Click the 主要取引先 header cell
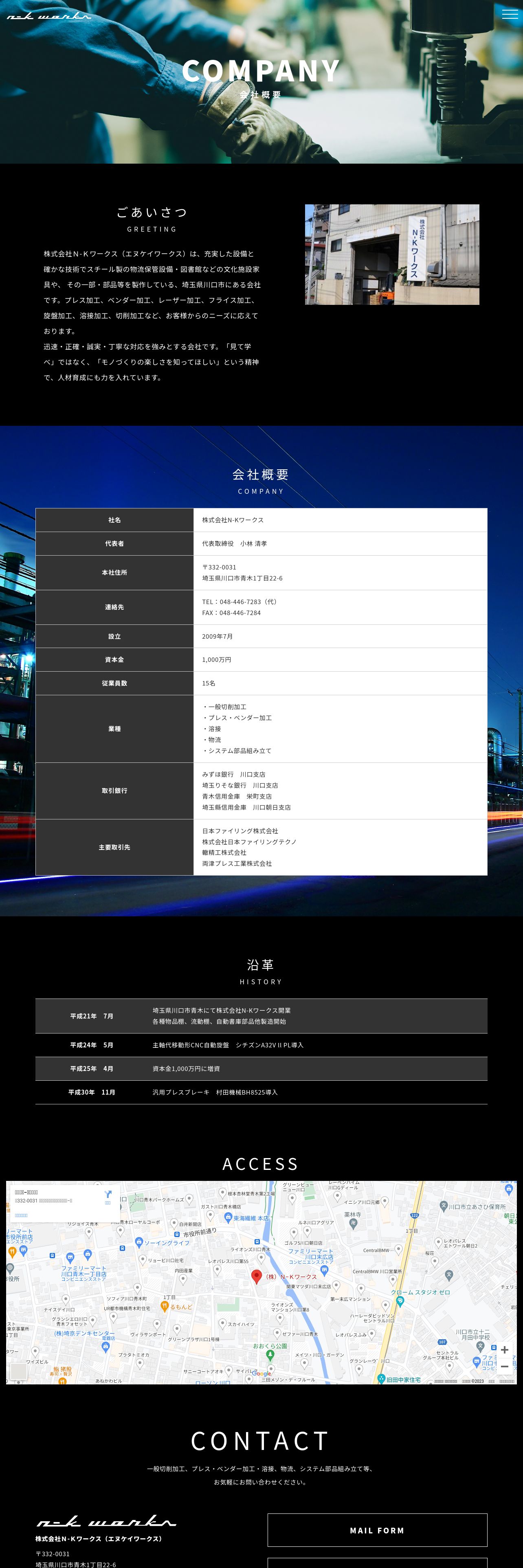 pyautogui.click(x=114, y=848)
